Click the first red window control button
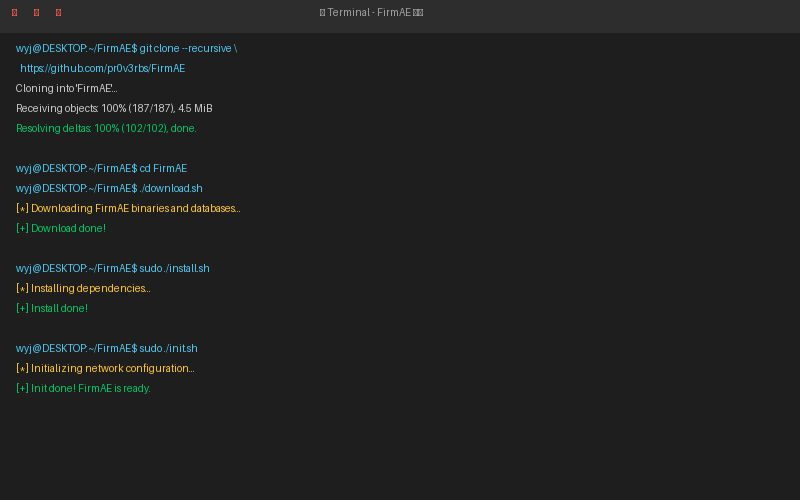This screenshot has width=800, height=500. pos(15,12)
